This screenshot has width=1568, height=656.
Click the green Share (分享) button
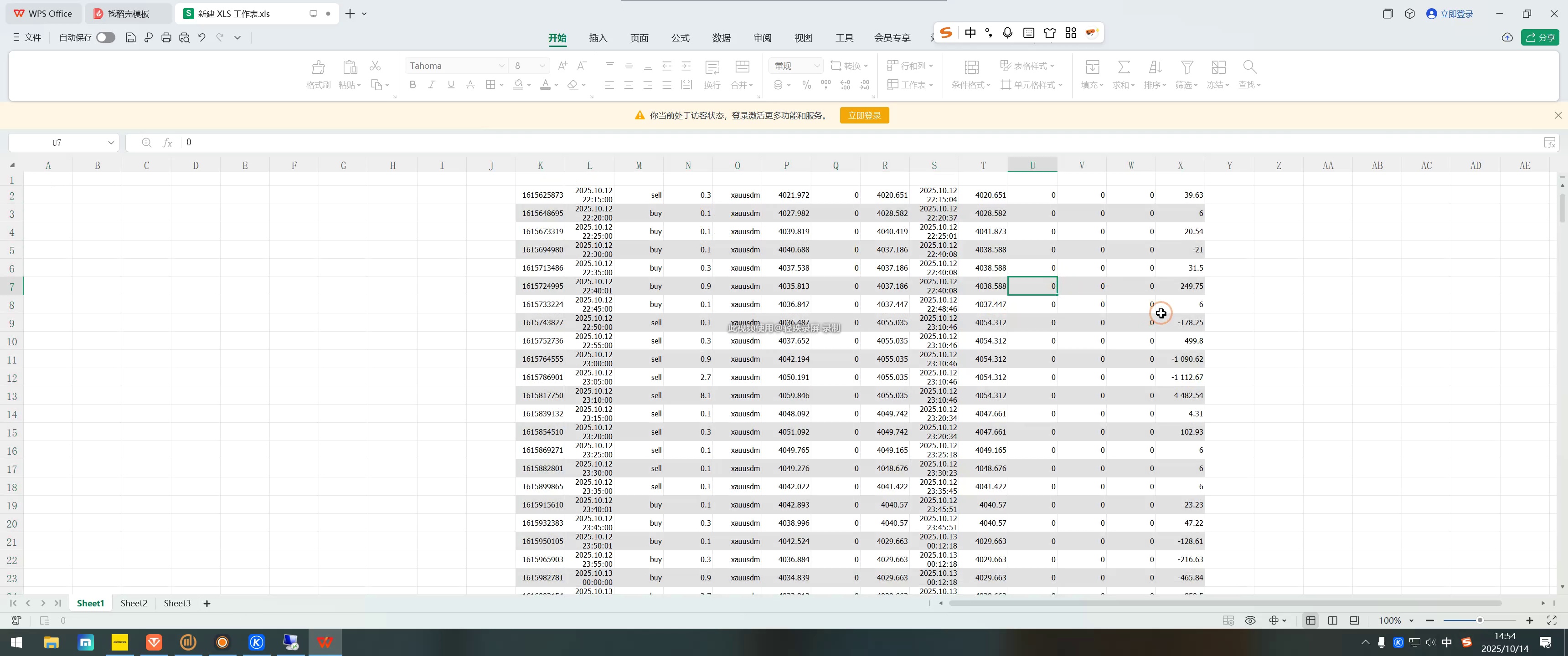1540,38
